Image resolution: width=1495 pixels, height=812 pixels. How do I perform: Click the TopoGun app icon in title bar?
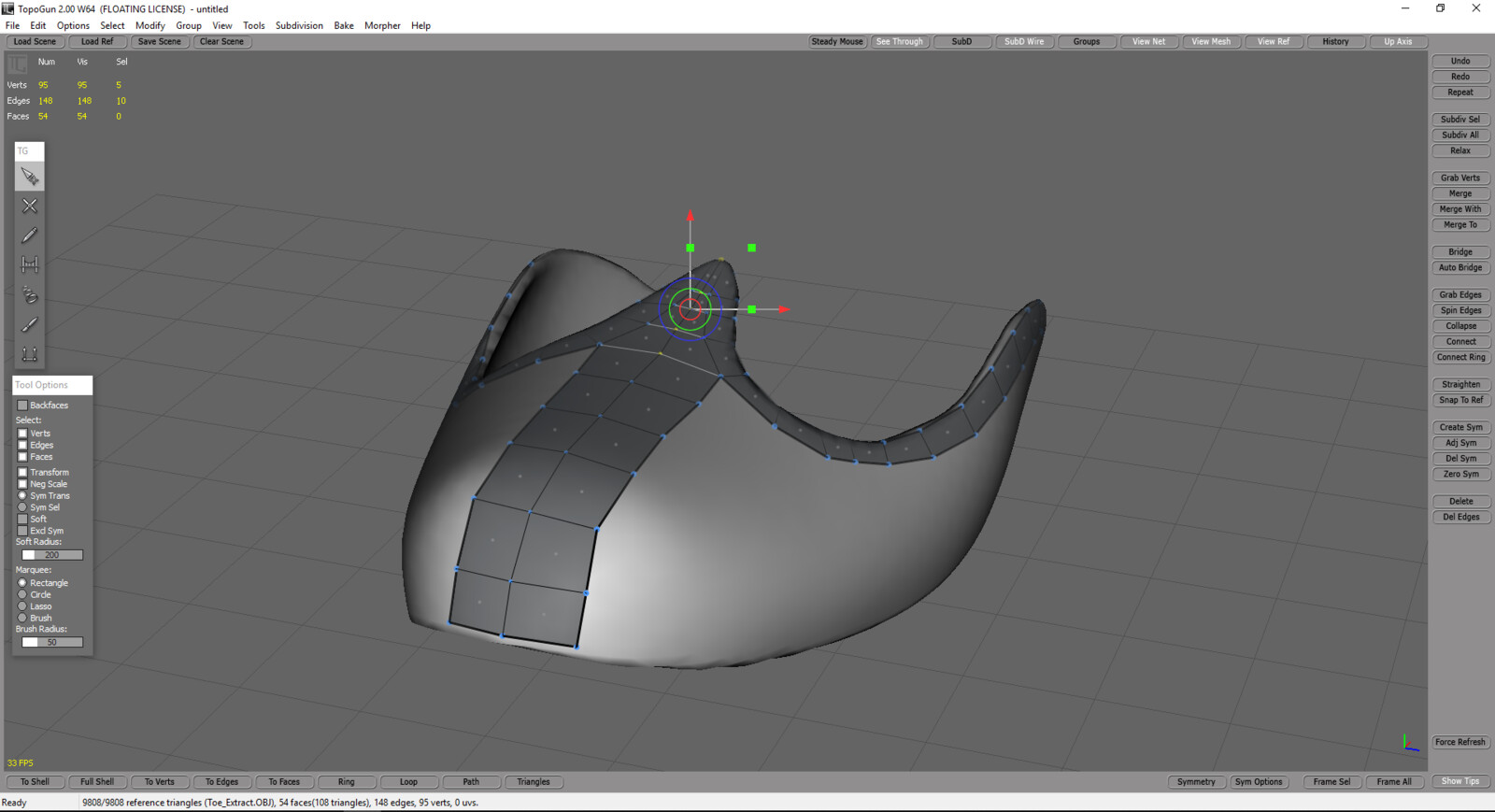(x=8, y=8)
